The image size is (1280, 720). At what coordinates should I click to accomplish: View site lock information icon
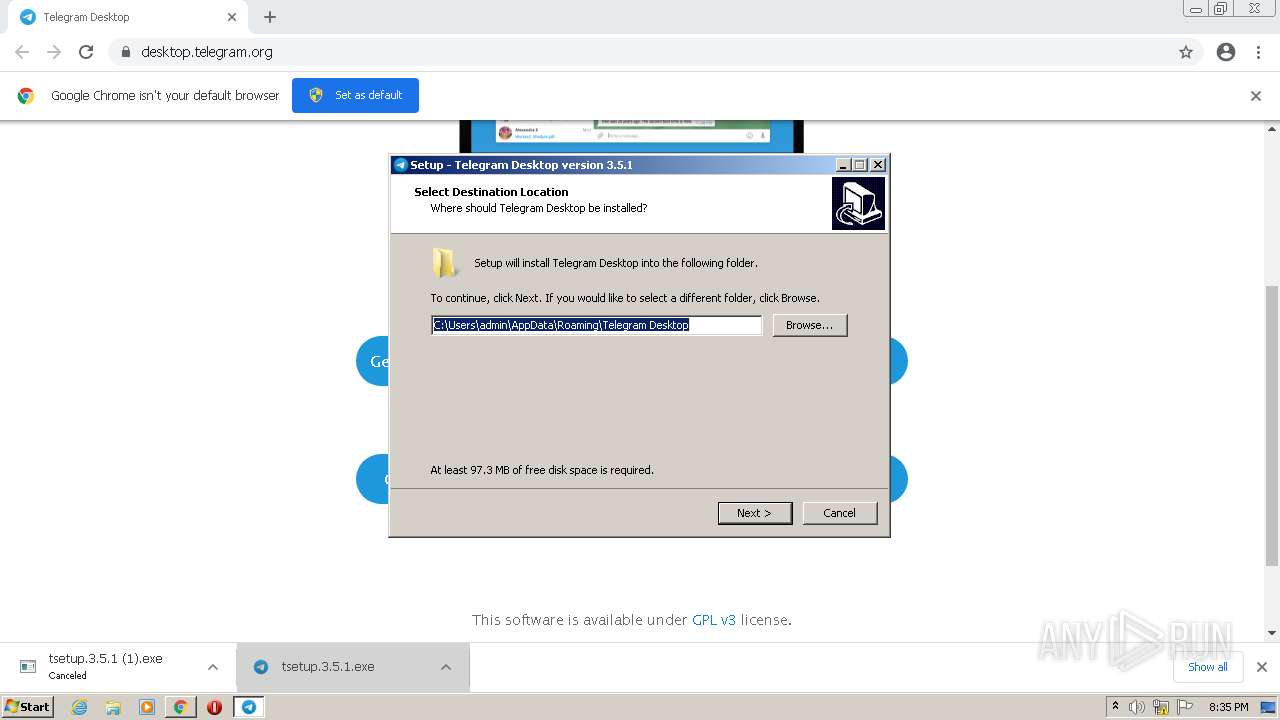pyautogui.click(x=125, y=52)
